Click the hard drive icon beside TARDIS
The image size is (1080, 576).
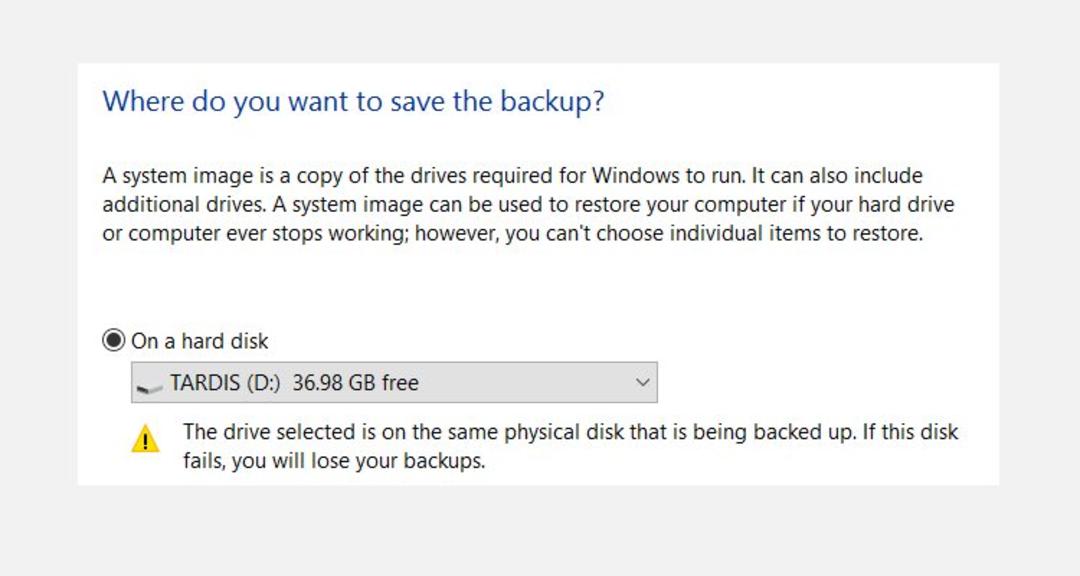[149, 387]
